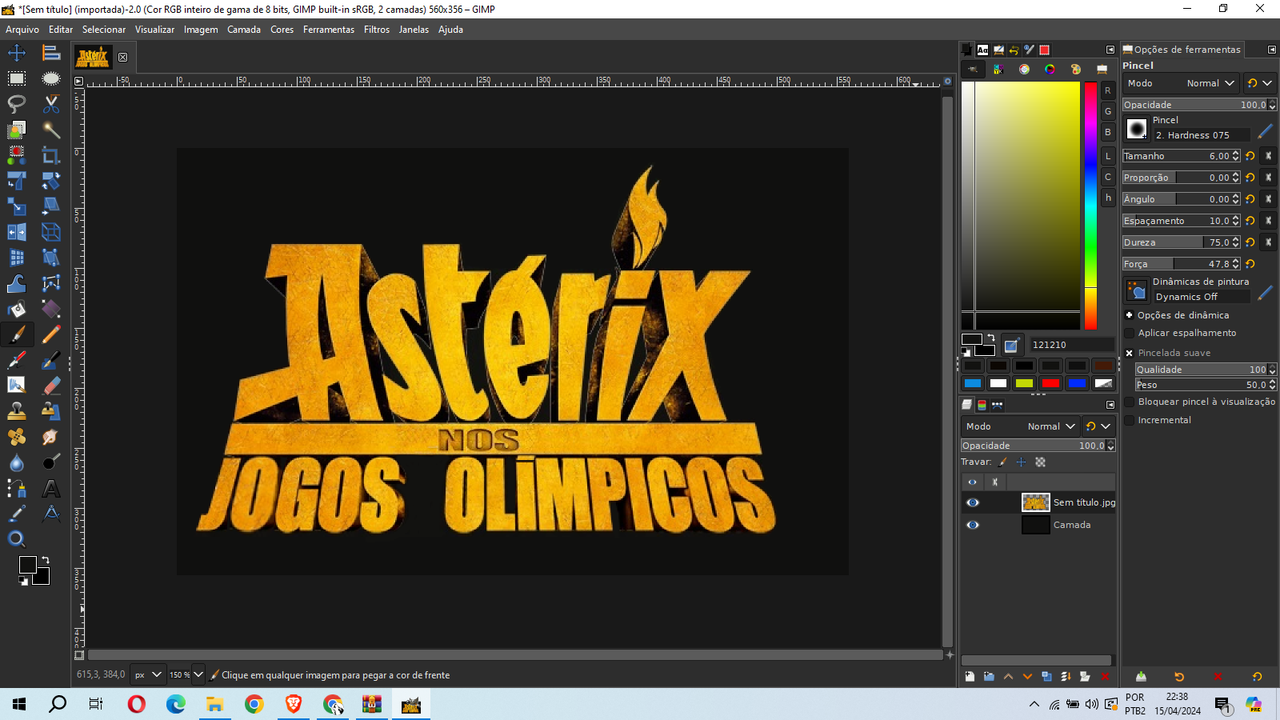Screen dimensions: 1280x720
Task: Open the Cores menu
Action: [x=282, y=29]
